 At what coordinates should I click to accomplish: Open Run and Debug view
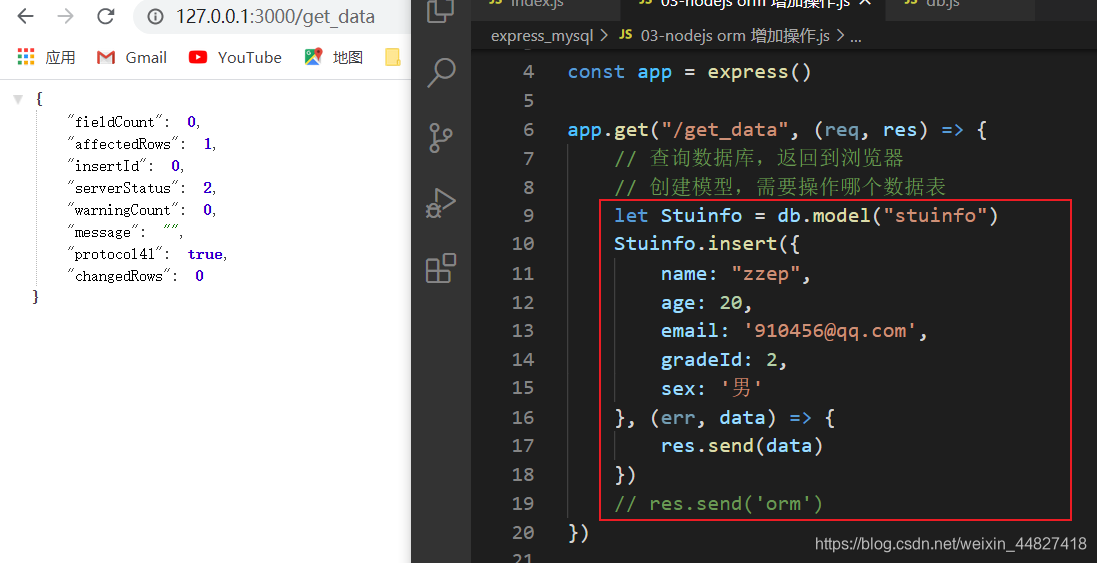(441, 203)
